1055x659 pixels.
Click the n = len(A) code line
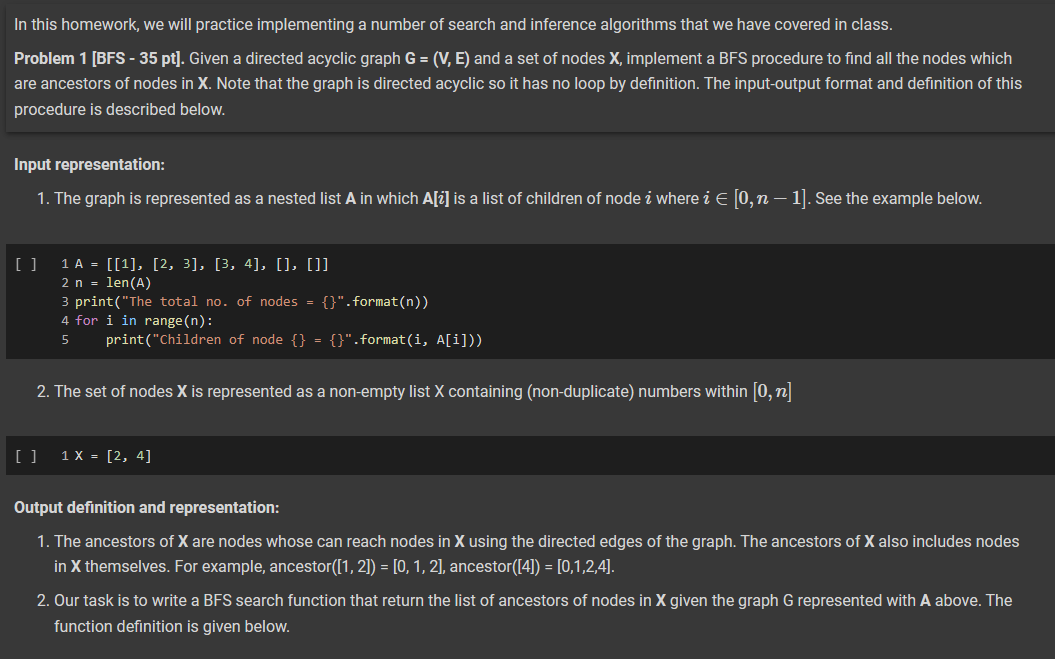pyautogui.click(x=113, y=283)
